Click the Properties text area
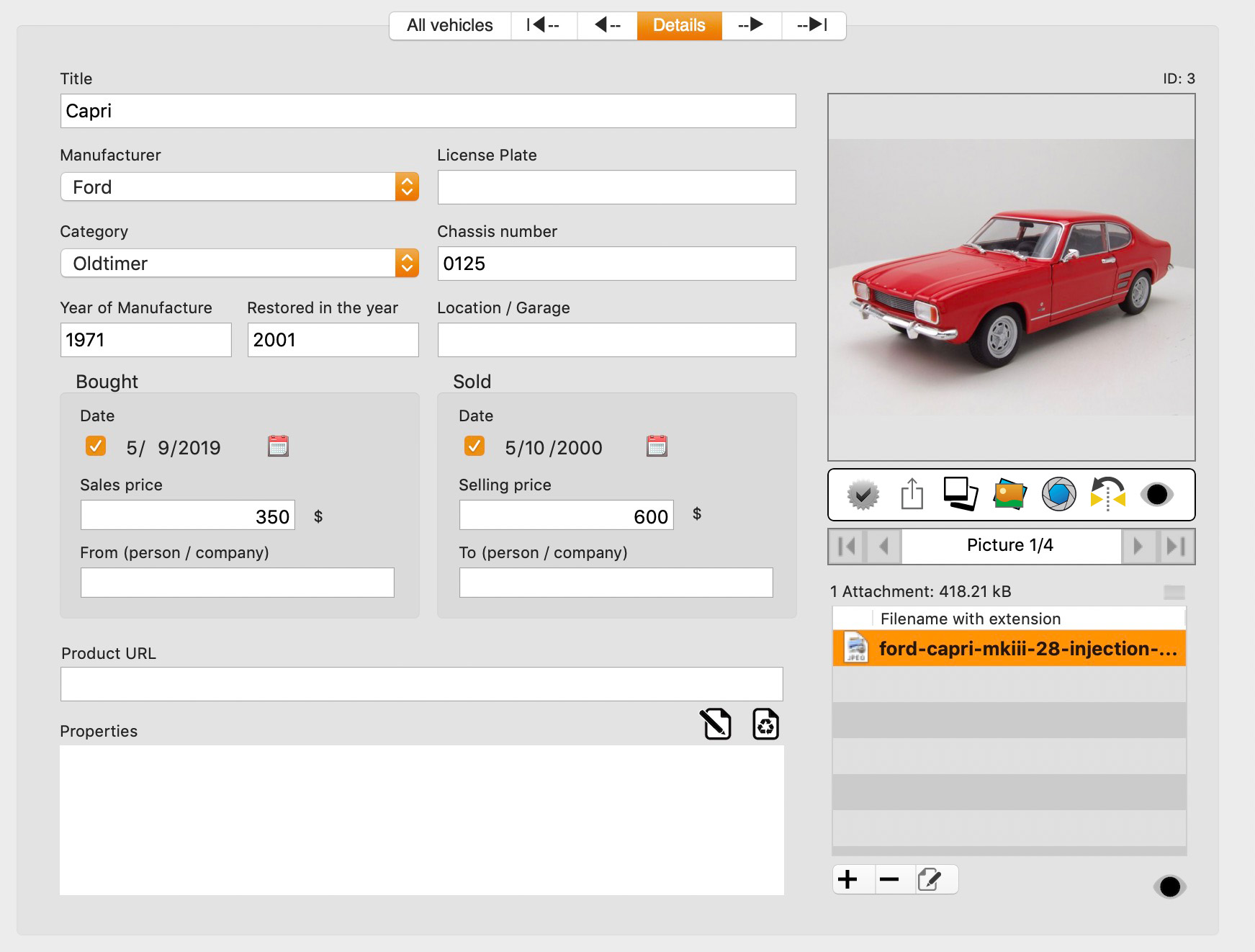This screenshot has height=952, width=1255. pyautogui.click(x=421, y=820)
